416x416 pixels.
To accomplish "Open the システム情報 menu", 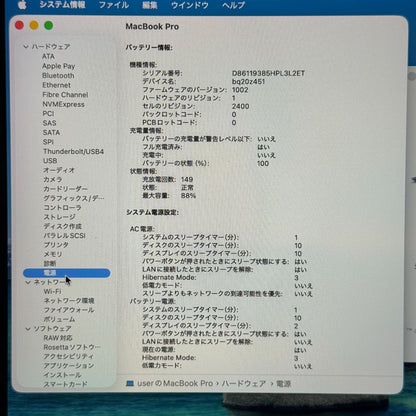I will tap(62, 5).
